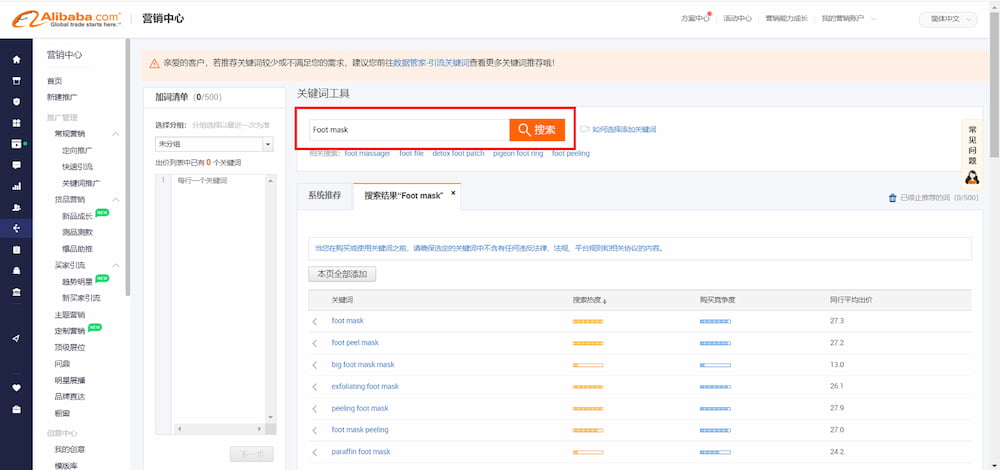
Task: Go to 品牌直达 in sidebar
Action: [x=70, y=397]
